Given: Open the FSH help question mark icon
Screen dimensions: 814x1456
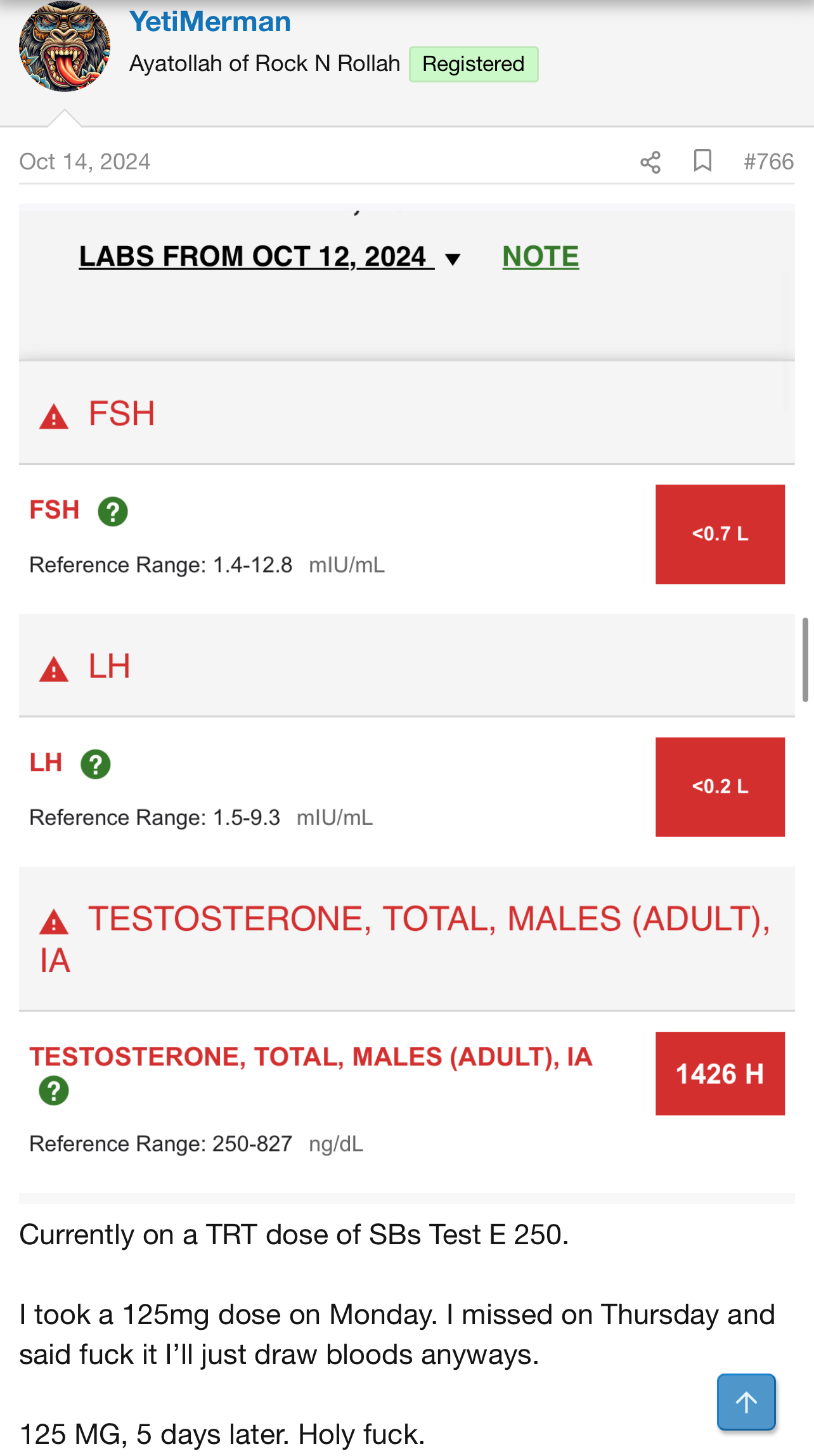Looking at the screenshot, I should 113,512.
